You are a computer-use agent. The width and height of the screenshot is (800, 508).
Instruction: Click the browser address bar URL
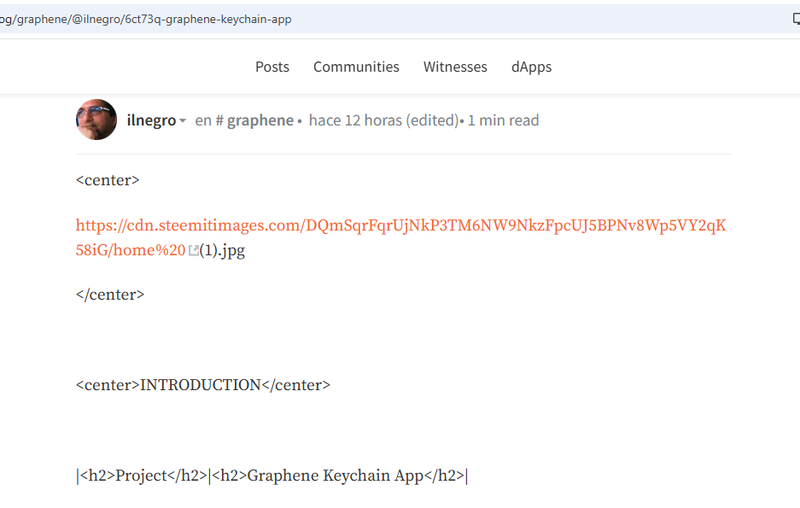point(150,19)
